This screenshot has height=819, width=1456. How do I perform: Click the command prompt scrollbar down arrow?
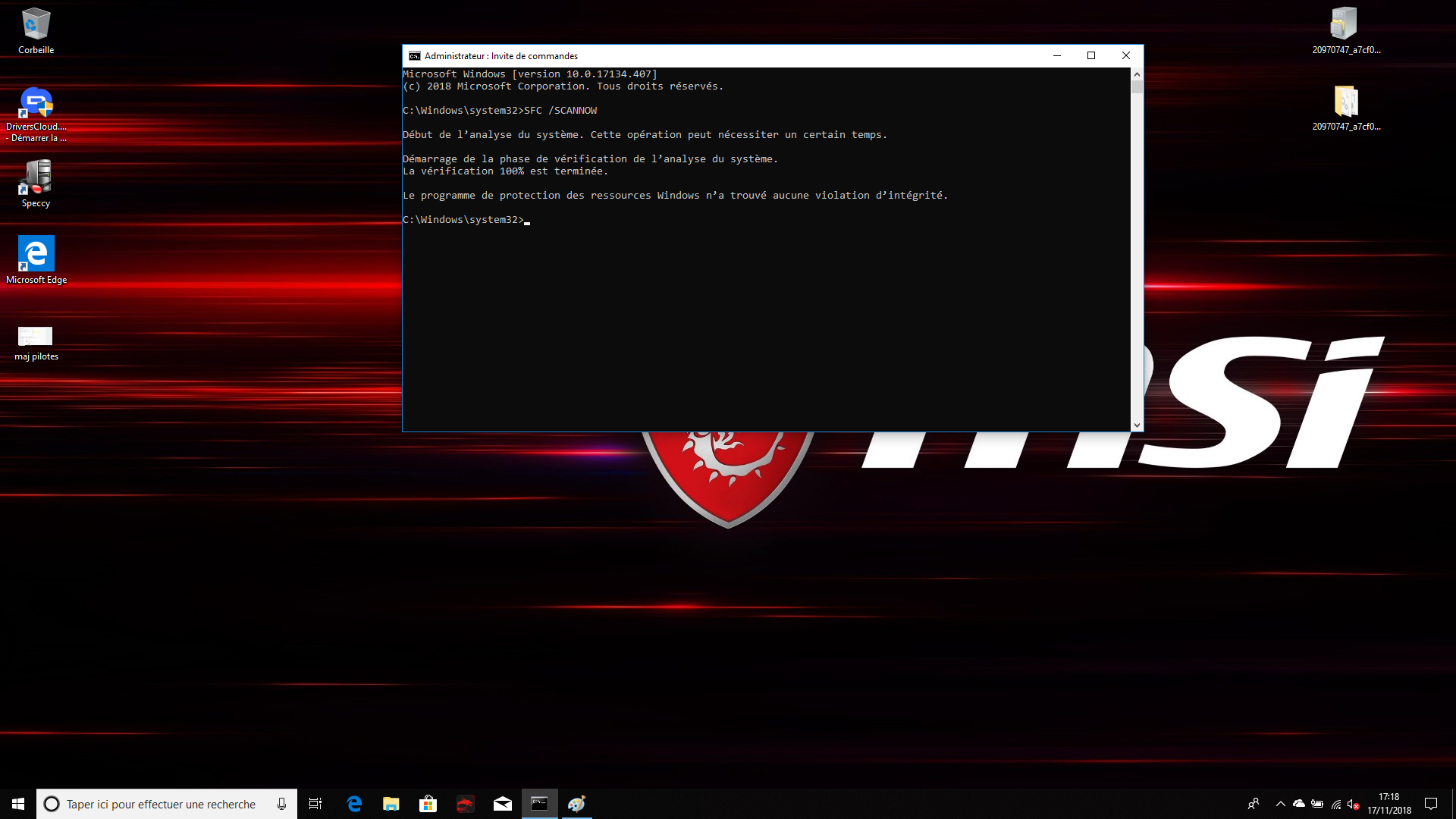(1136, 425)
